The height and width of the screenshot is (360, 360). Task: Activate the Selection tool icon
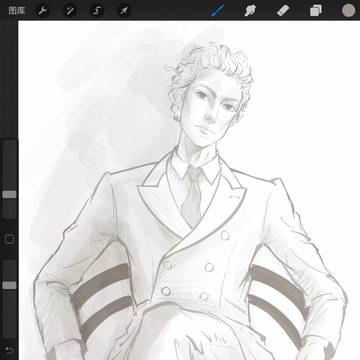point(97,11)
